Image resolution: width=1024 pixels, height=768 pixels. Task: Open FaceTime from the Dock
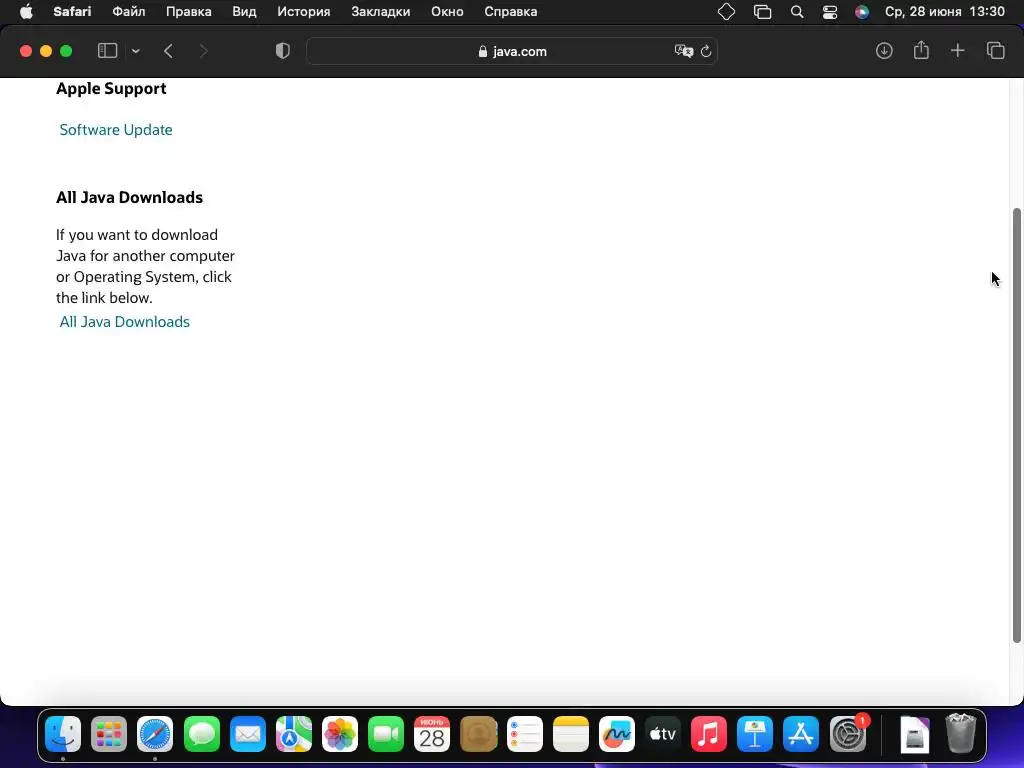(386, 735)
